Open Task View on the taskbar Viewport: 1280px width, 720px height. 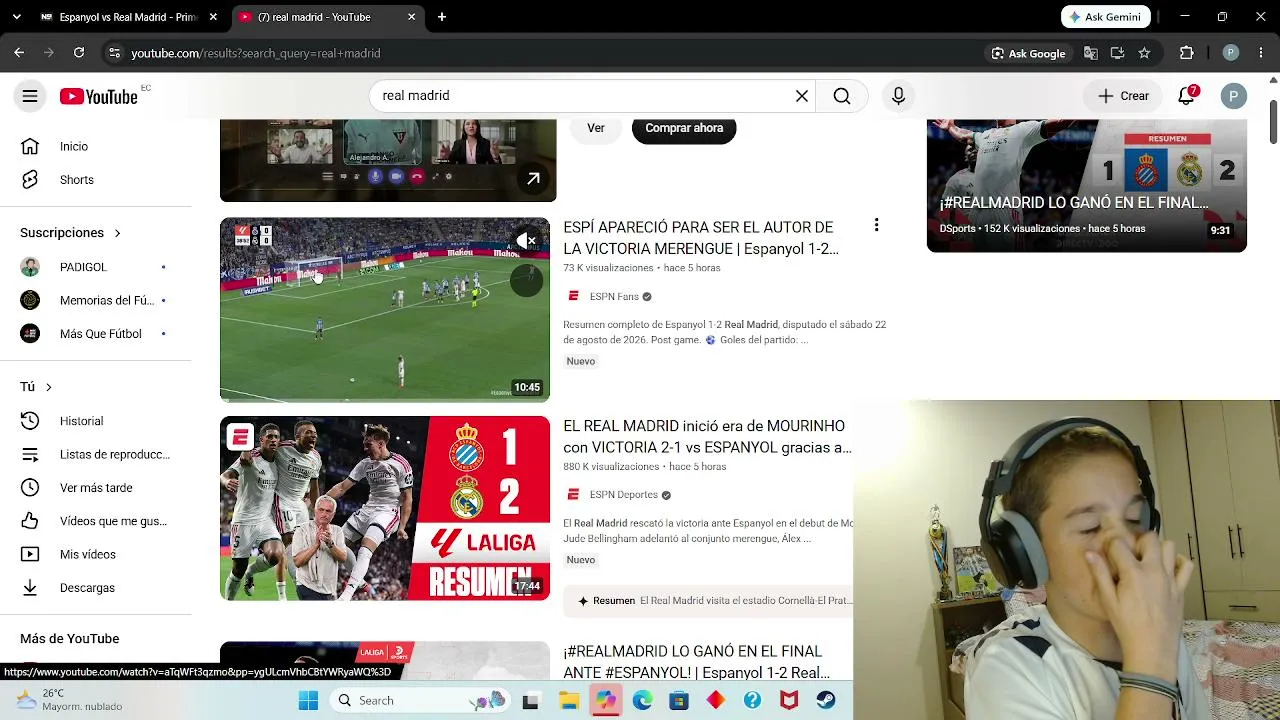point(530,701)
